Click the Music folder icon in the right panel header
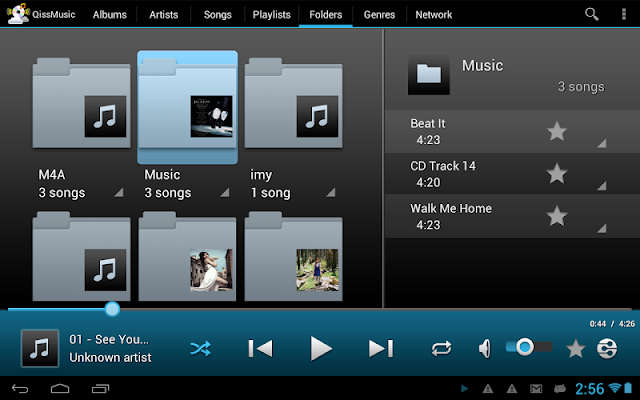The image size is (640, 400). [429, 74]
